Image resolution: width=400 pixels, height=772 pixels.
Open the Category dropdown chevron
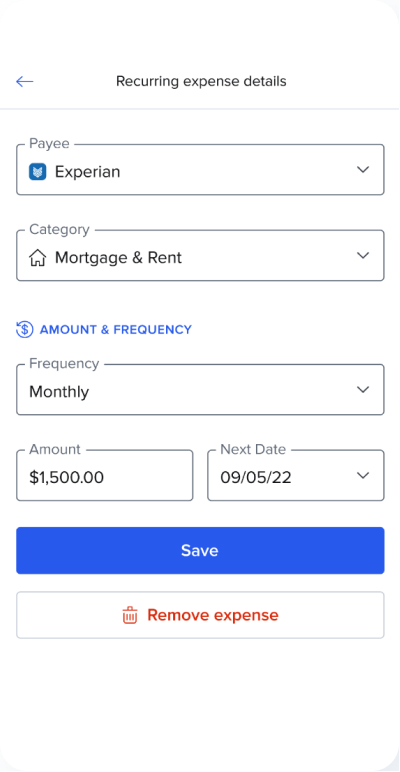[x=363, y=256]
